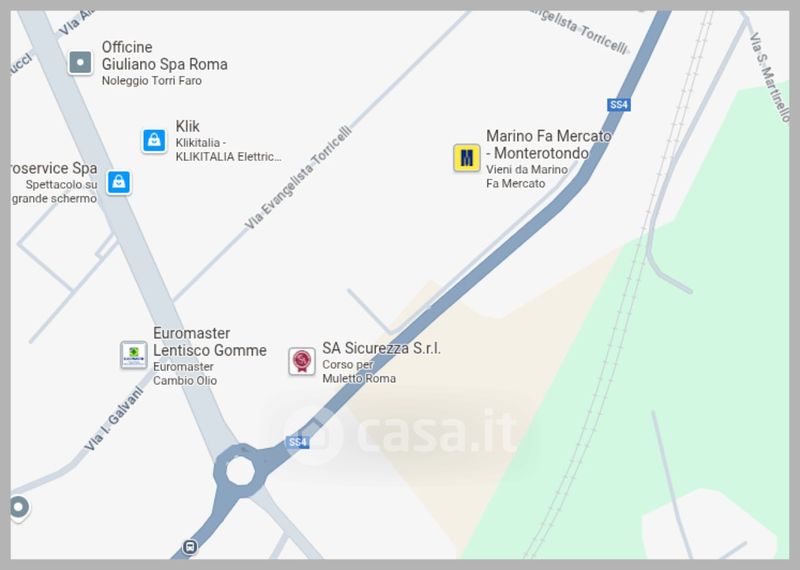Select the Klik business name text
The height and width of the screenshot is (570, 800).
[x=187, y=126]
